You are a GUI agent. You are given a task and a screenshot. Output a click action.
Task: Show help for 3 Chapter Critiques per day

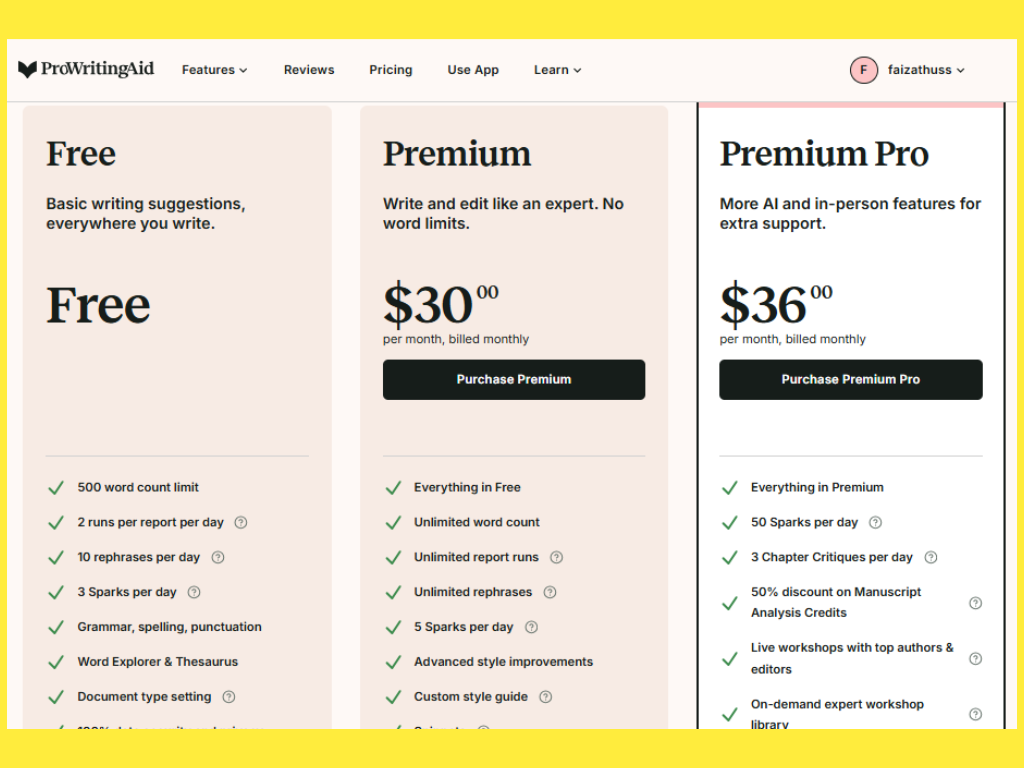931,557
